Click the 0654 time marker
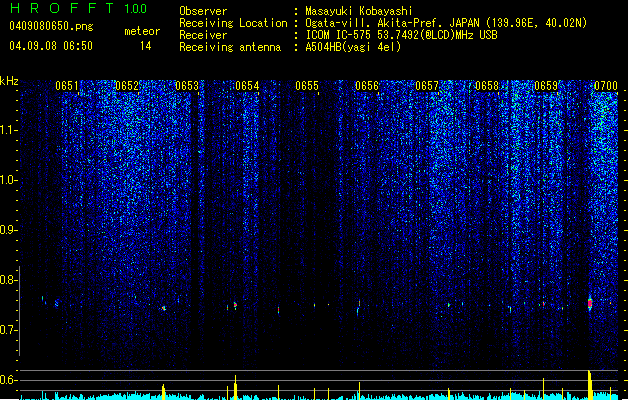 (x=247, y=86)
